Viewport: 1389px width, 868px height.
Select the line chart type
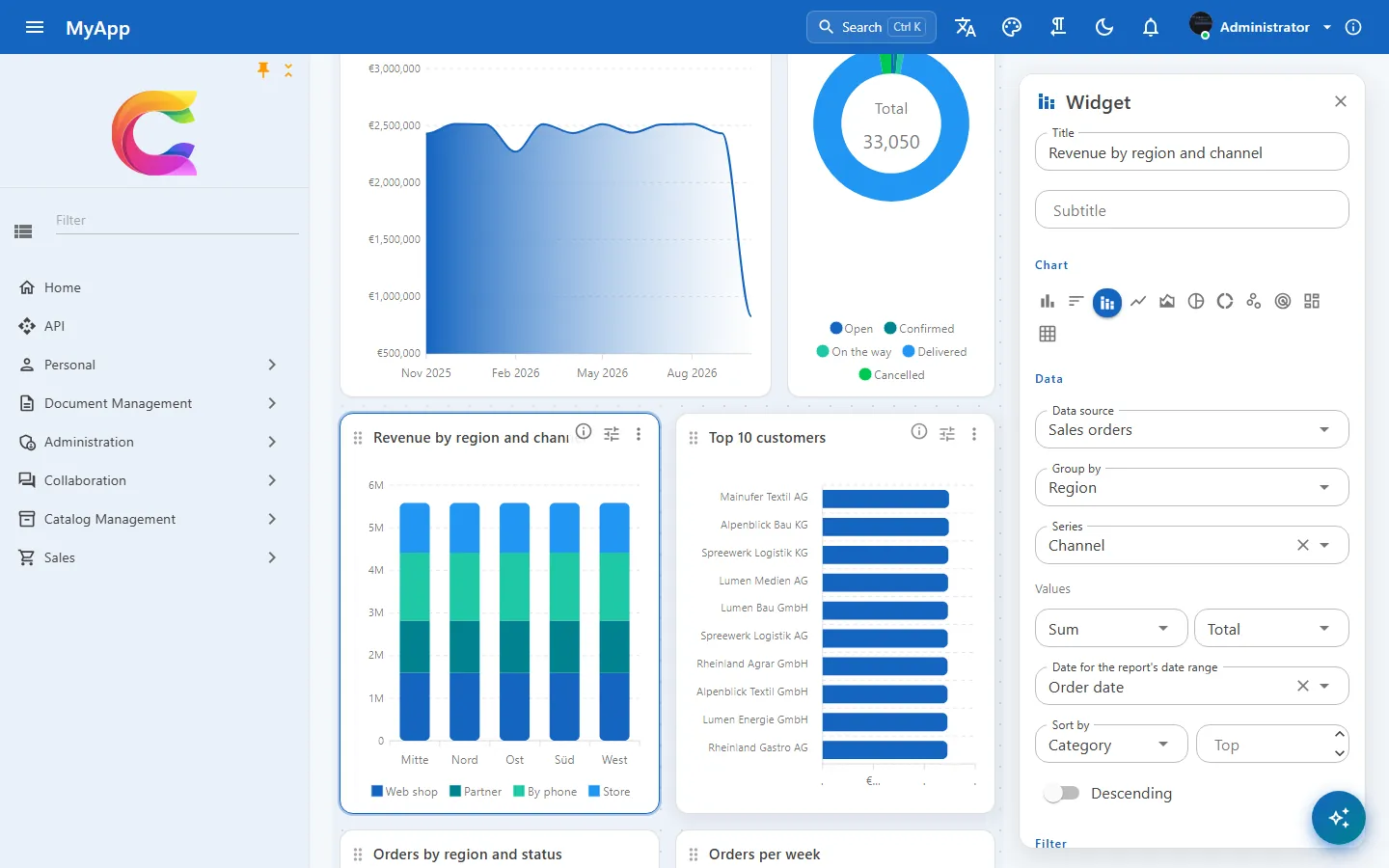(x=1138, y=302)
